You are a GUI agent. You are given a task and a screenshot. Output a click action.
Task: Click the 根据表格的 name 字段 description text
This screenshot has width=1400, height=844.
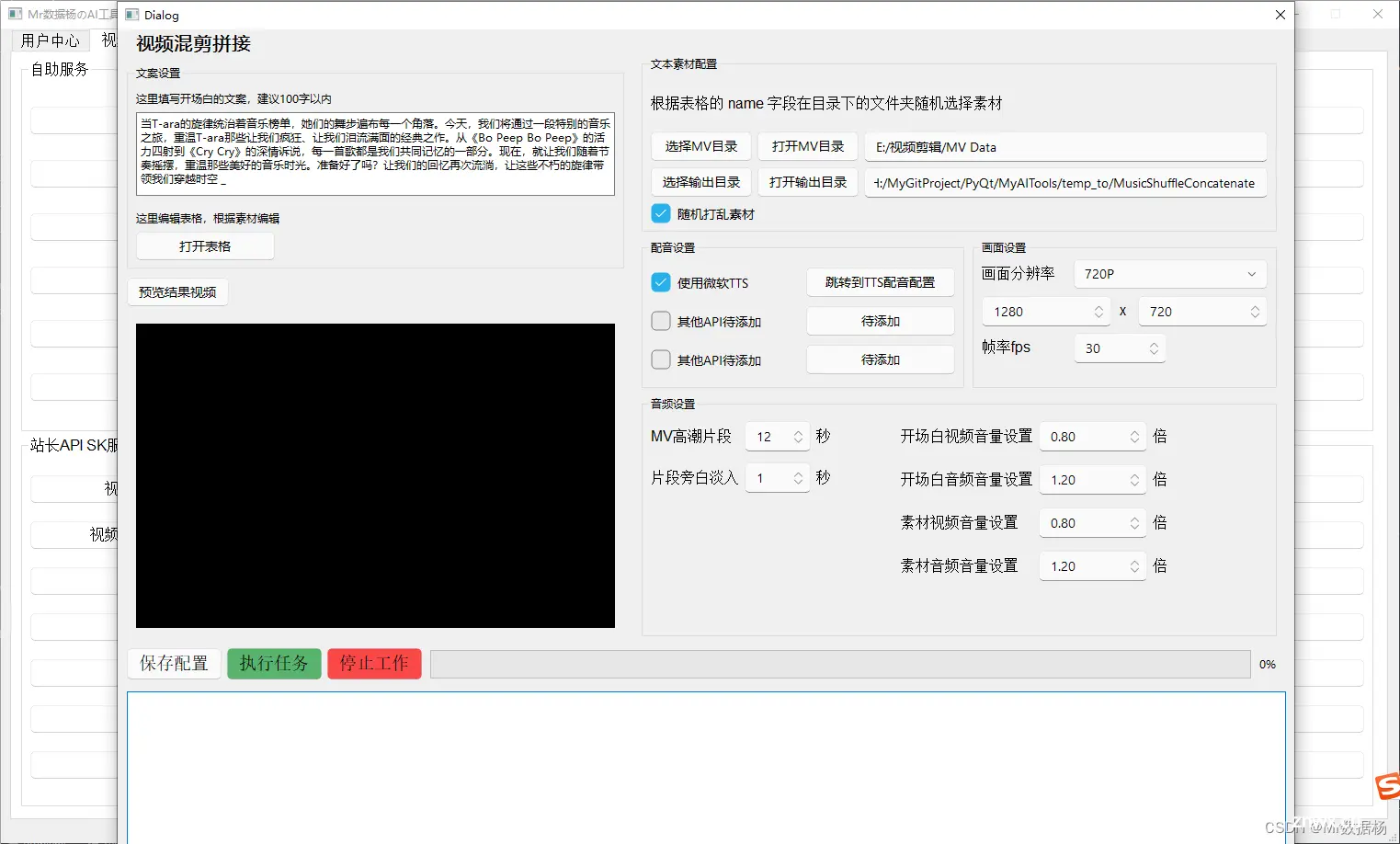click(x=826, y=103)
